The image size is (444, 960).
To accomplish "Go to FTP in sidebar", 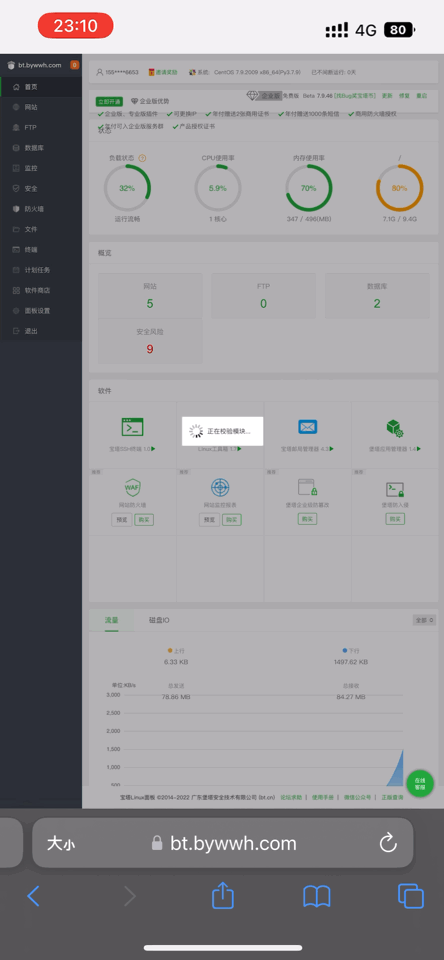I will [x=40, y=127].
